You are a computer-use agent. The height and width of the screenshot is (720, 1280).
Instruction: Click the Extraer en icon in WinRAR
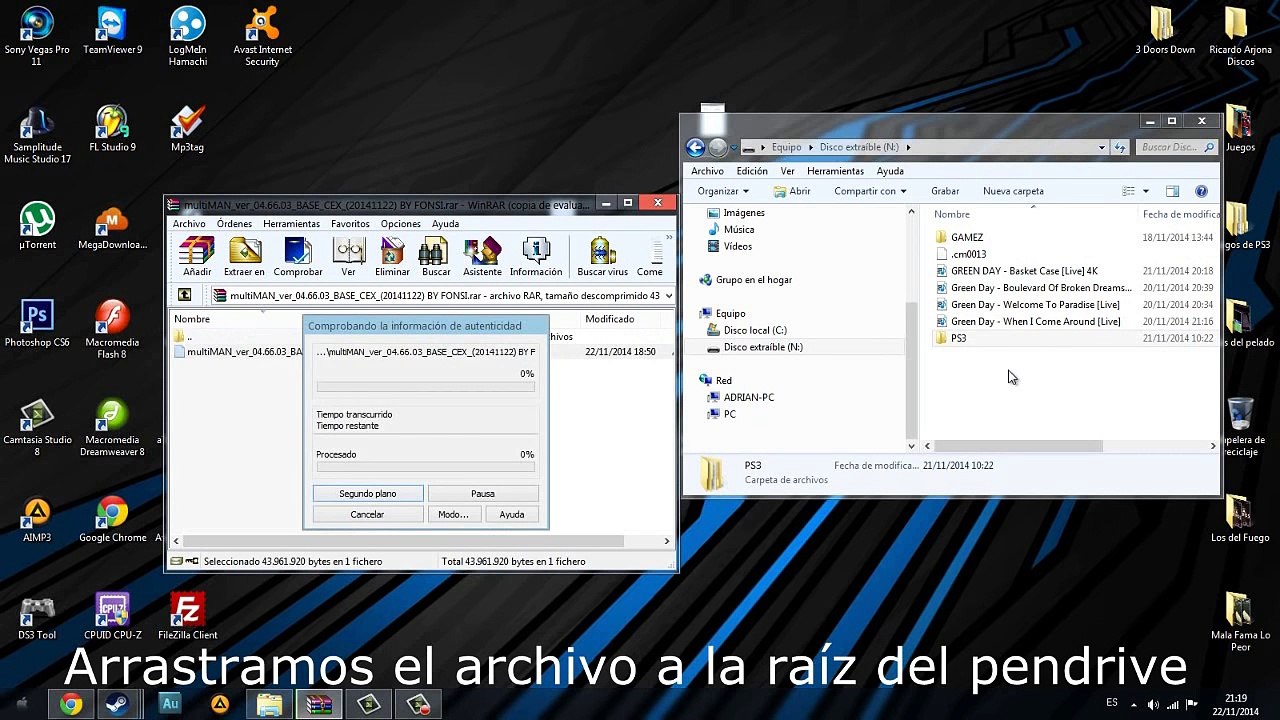[x=244, y=257]
